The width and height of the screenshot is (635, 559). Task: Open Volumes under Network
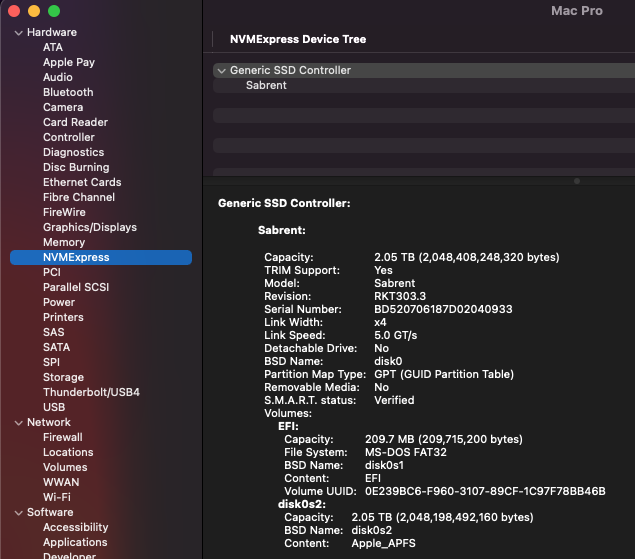point(65,467)
